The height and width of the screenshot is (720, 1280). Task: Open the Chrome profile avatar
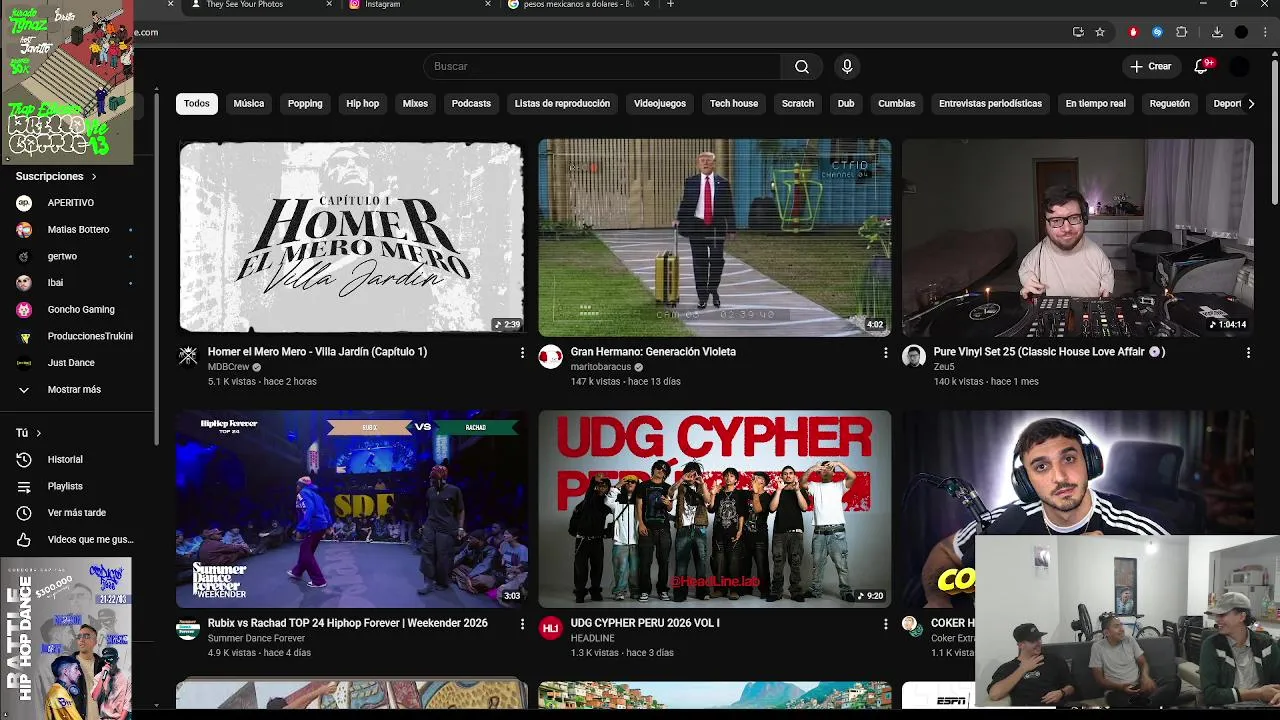pos(1241,32)
